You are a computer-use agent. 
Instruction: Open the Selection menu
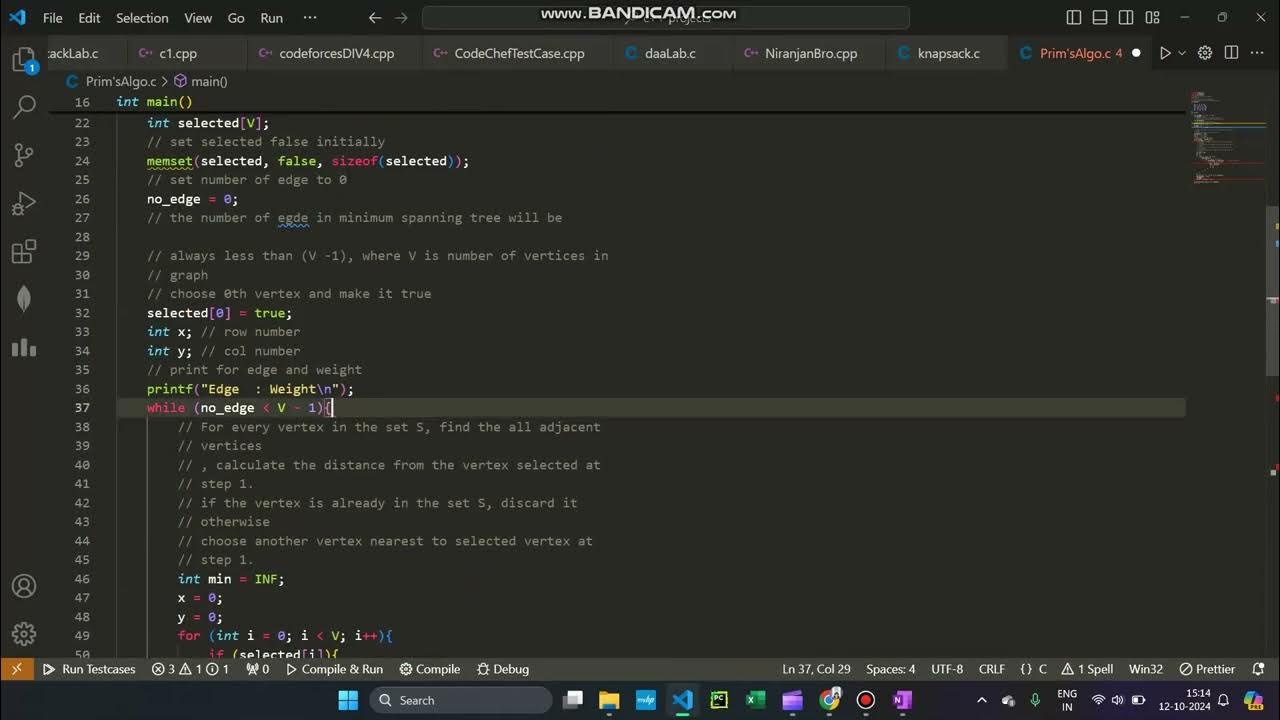click(142, 18)
